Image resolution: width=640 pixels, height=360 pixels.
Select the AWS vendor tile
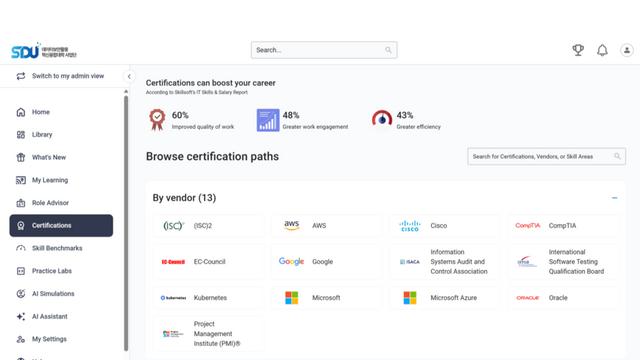pos(326,225)
